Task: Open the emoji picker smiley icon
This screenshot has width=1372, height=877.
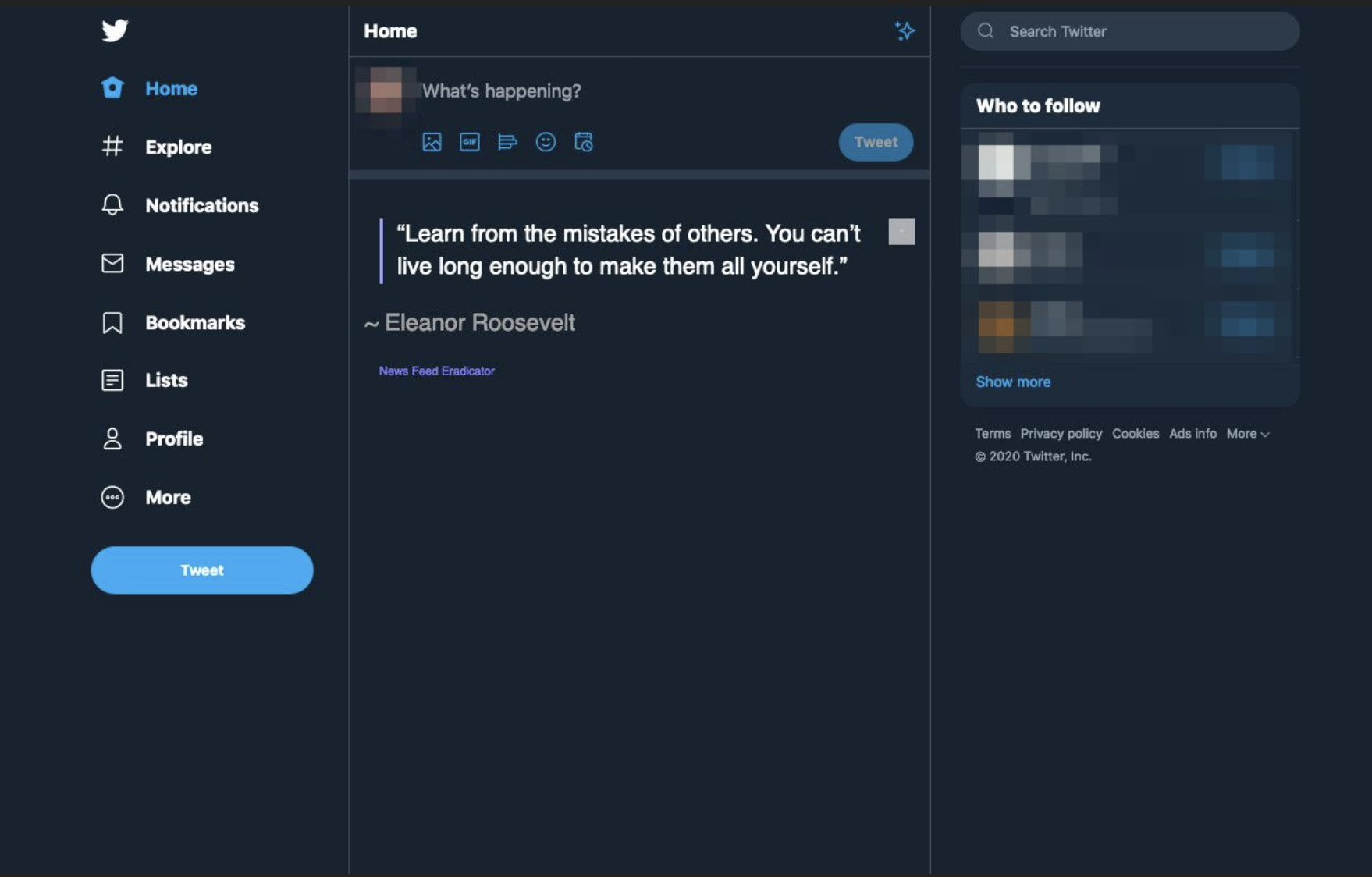Action: 546,142
